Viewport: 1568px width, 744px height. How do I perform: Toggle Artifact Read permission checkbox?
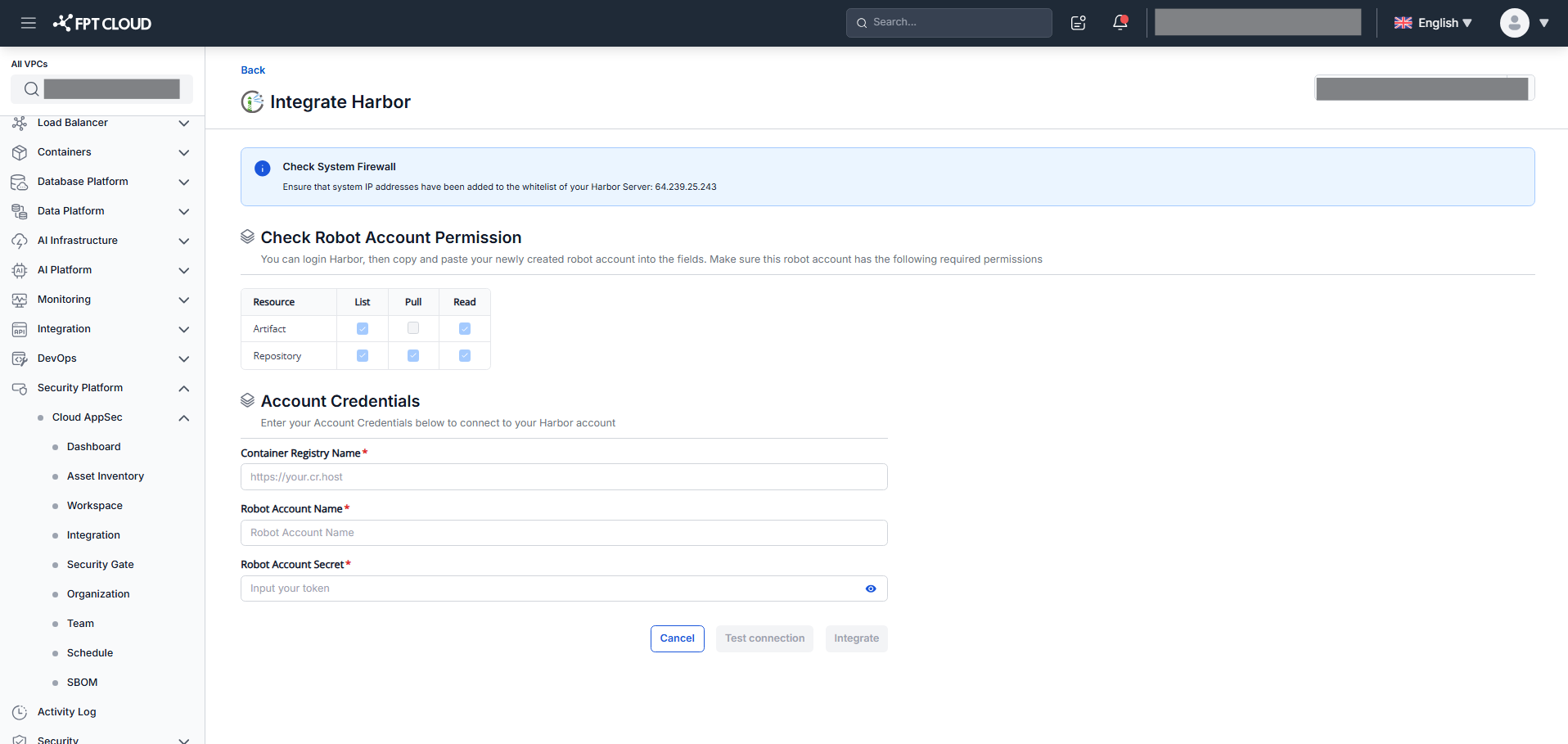(465, 328)
